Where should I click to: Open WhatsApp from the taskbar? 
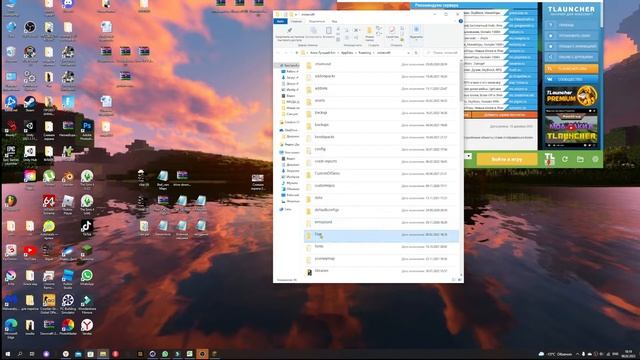click(x=165, y=354)
